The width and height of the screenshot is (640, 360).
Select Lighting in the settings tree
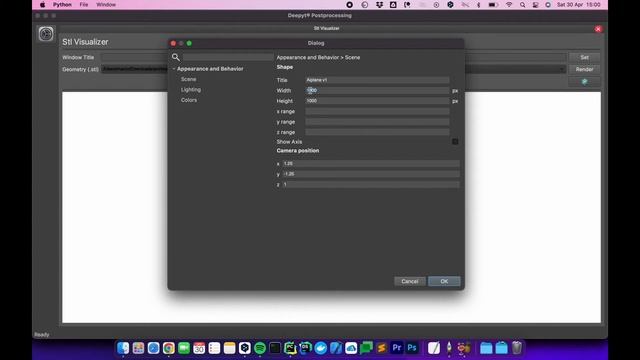coord(191,89)
